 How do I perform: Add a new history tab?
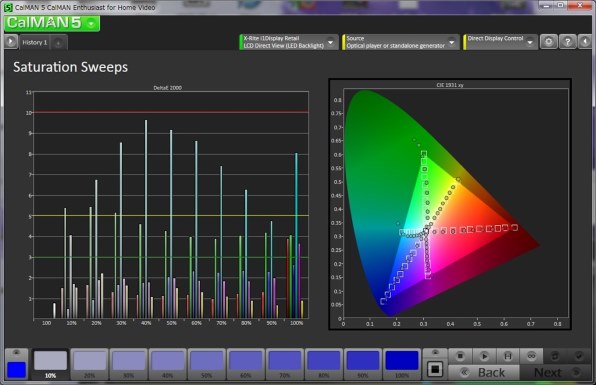pyautogui.click(x=58, y=43)
